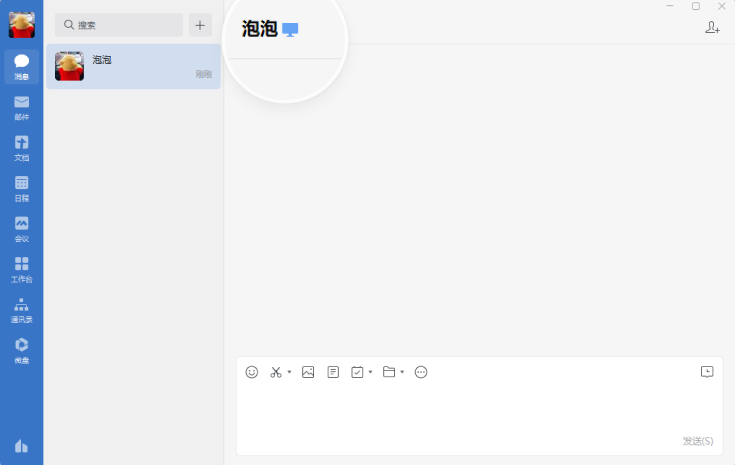The image size is (735, 465).
Task: Click the add member icon at top right
Action: point(712,28)
